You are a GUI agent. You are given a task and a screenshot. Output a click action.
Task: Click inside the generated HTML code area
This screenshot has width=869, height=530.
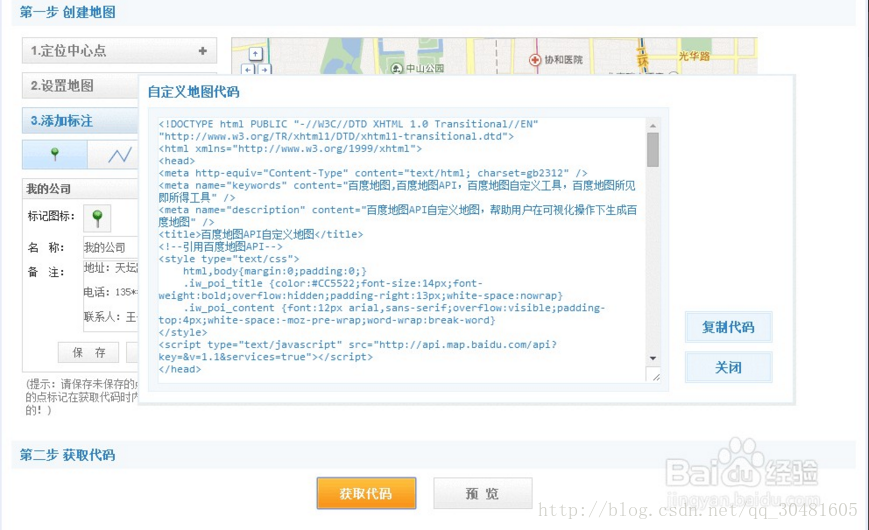(x=402, y=249)
